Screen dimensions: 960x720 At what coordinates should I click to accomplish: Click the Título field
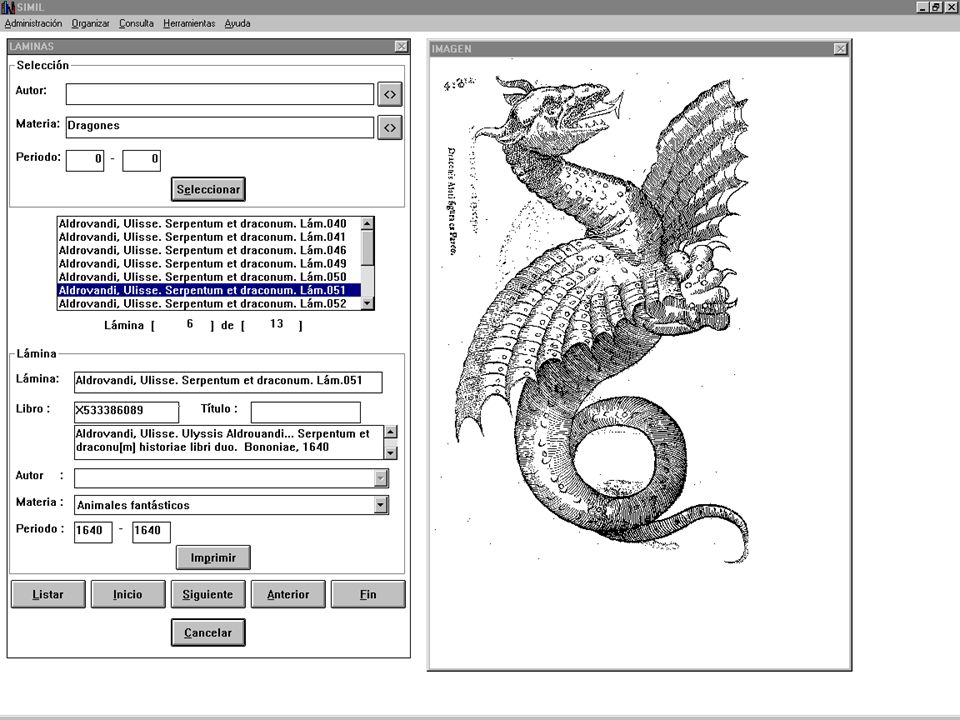click(306, 411)
